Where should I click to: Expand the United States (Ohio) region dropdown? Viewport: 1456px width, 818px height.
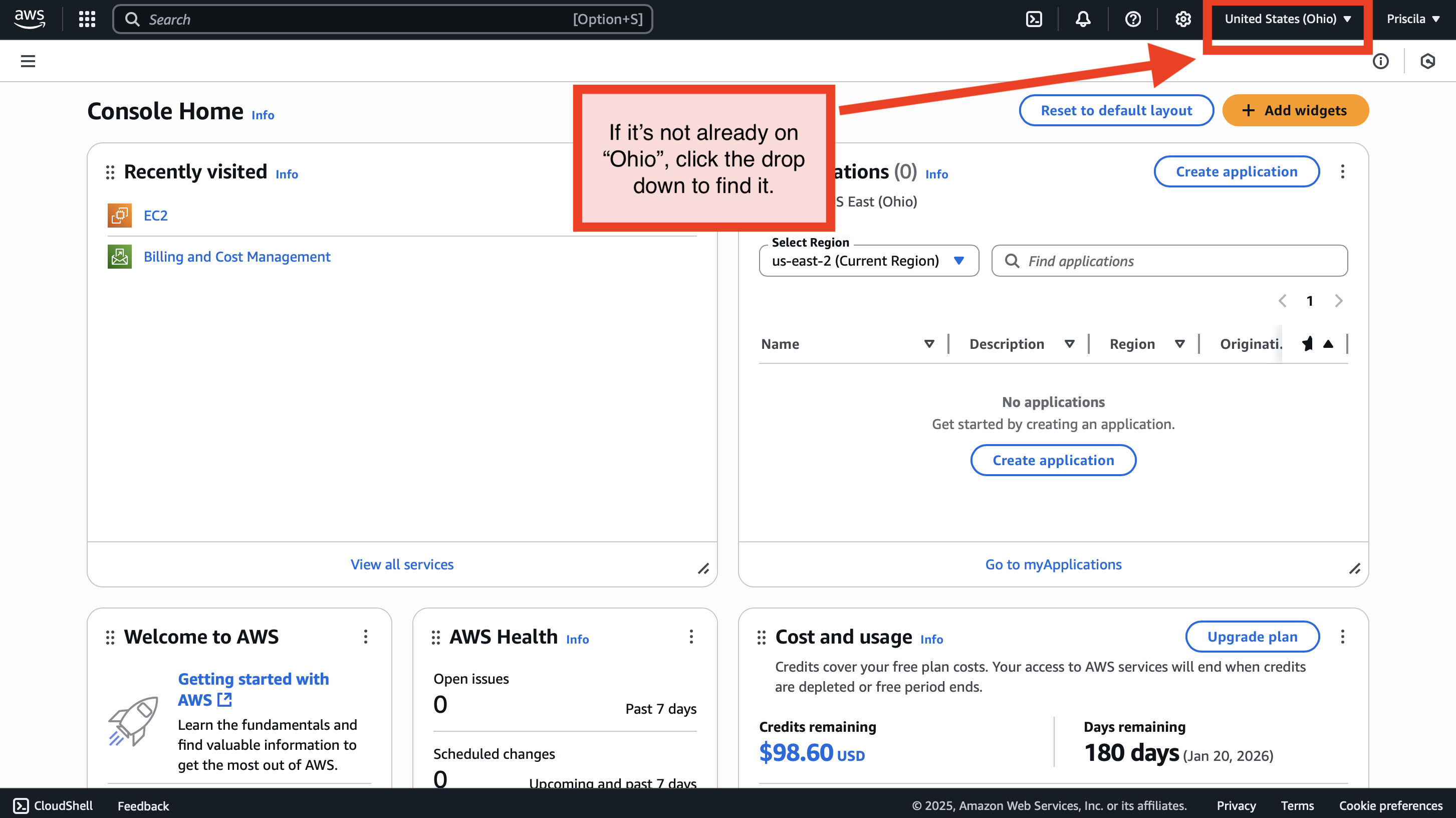1288,19
